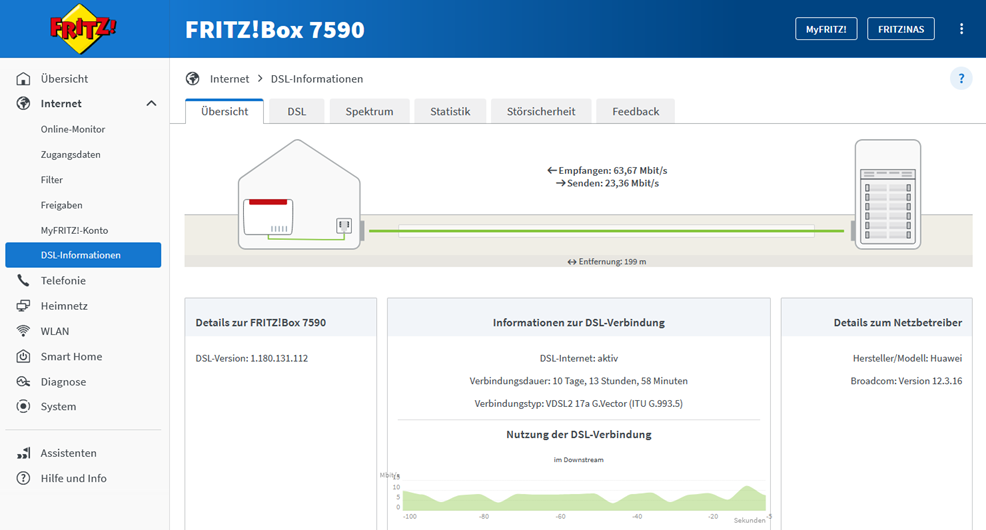
Task: Click 'Nutzung der DSL-Verbindung' heading
Action: click(x=579, y=434)
